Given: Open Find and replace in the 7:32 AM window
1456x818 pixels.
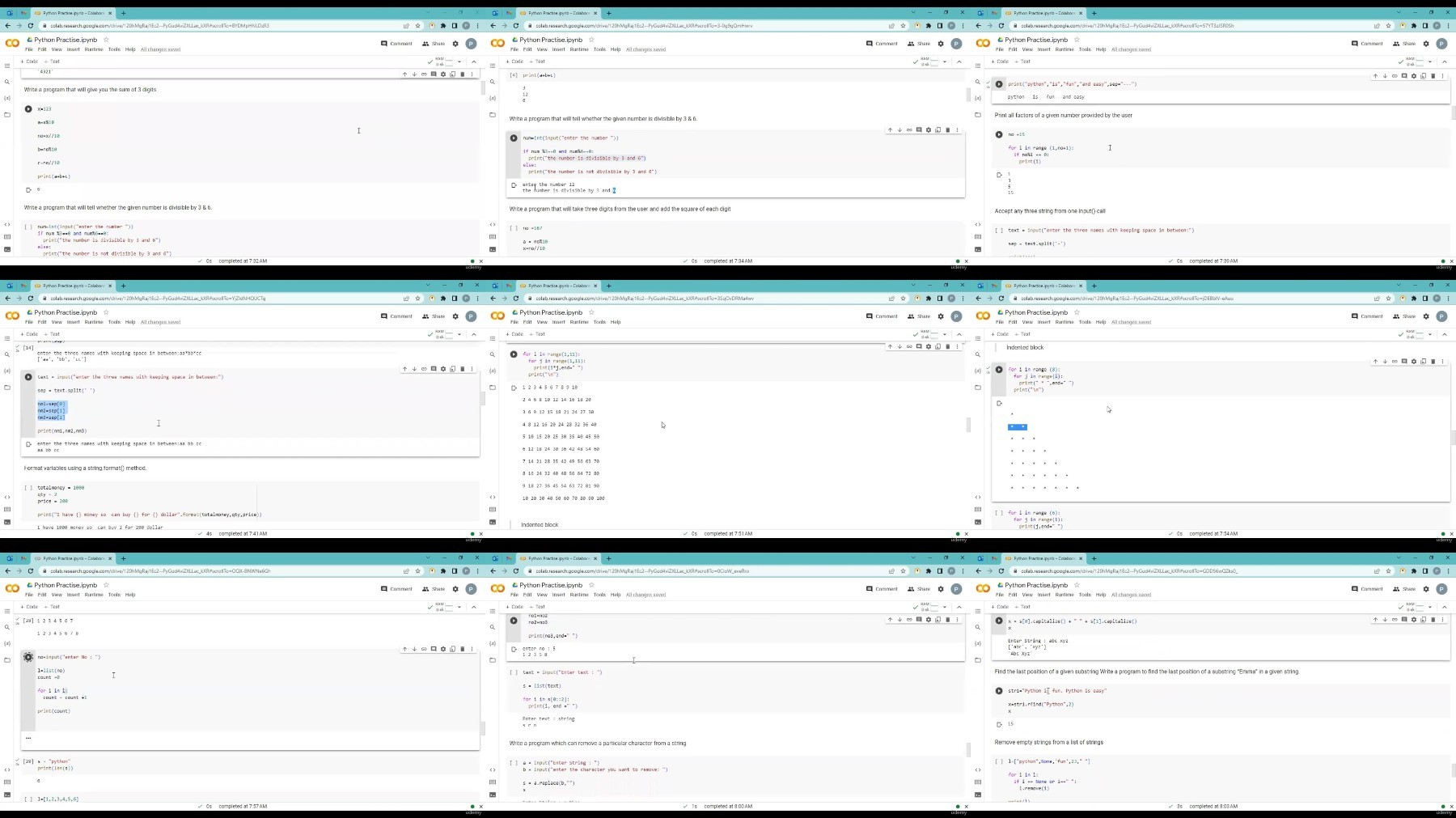Looking at the screenshot, I should pos(7,82).
